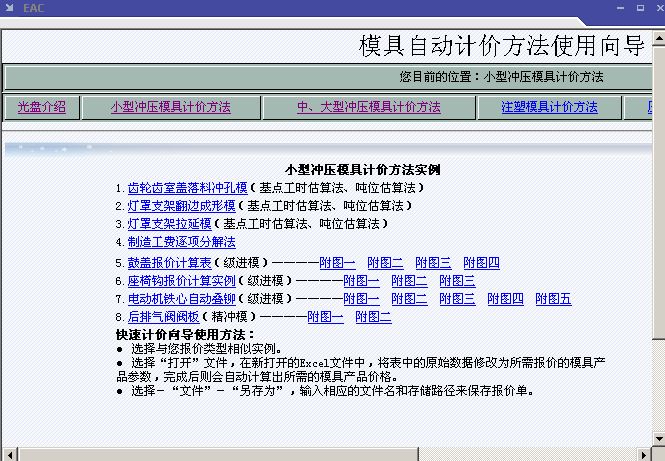Open 齿轮齿室盖落料冲孔模 example link
Image resolution: width=665 pixels, height=461 pixels.
pos(187,187)
